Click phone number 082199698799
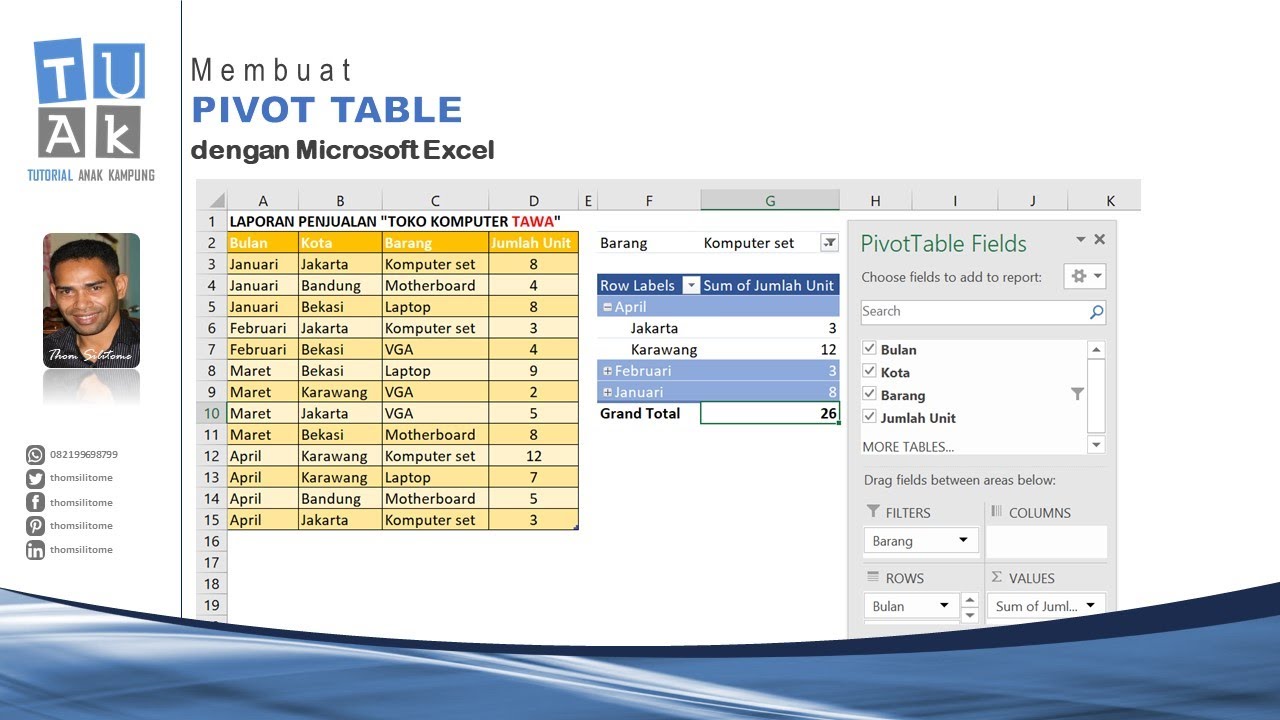The width and height of the screenshot is (1280, 720). (x=84, y=455)
